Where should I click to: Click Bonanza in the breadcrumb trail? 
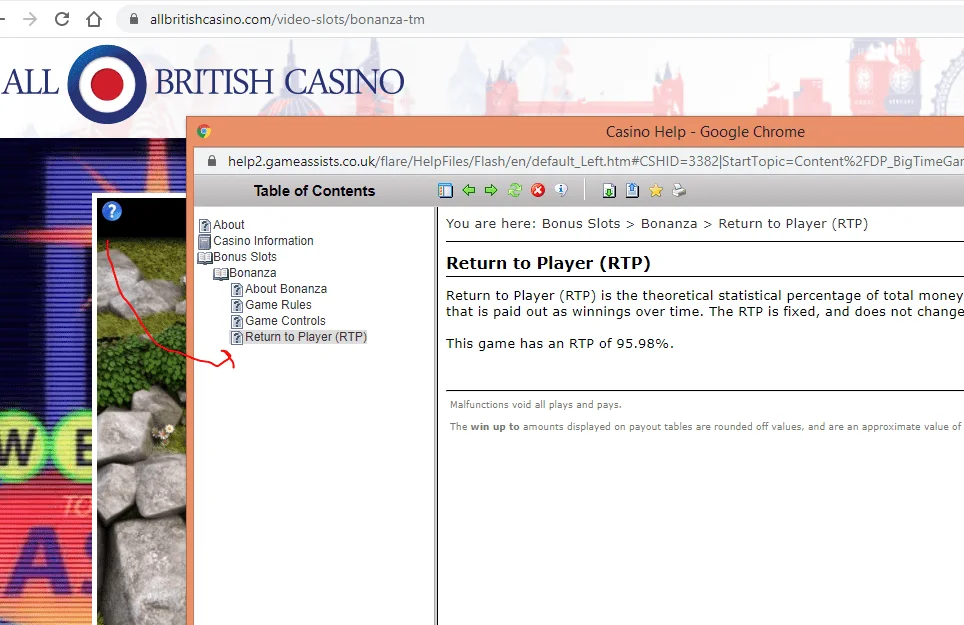[669, 224]
